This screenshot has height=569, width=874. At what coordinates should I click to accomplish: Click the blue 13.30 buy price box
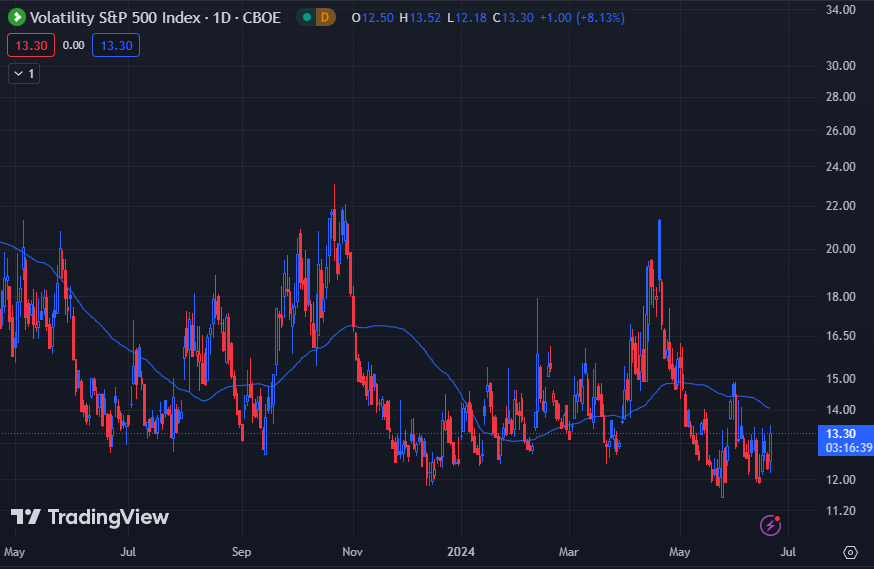116,46
